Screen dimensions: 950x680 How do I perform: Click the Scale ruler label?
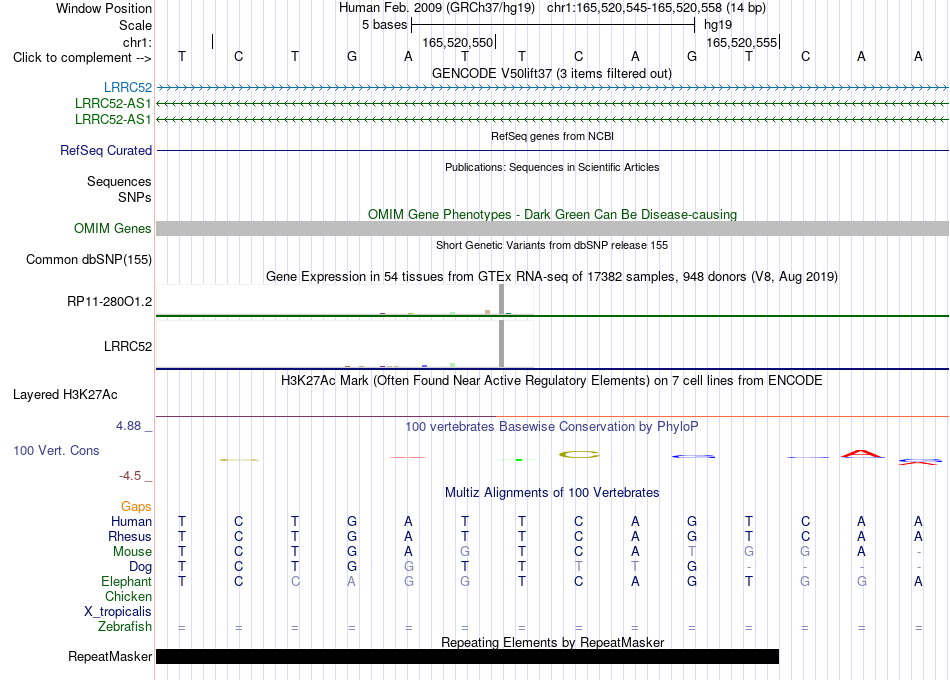(x=135, y=25)
